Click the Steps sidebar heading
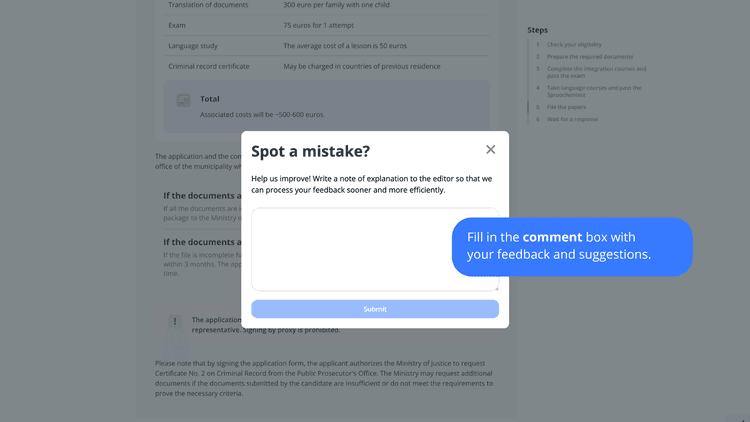This screenshot has width=750, height=422. pyautogui.click(x=538, y=30)
